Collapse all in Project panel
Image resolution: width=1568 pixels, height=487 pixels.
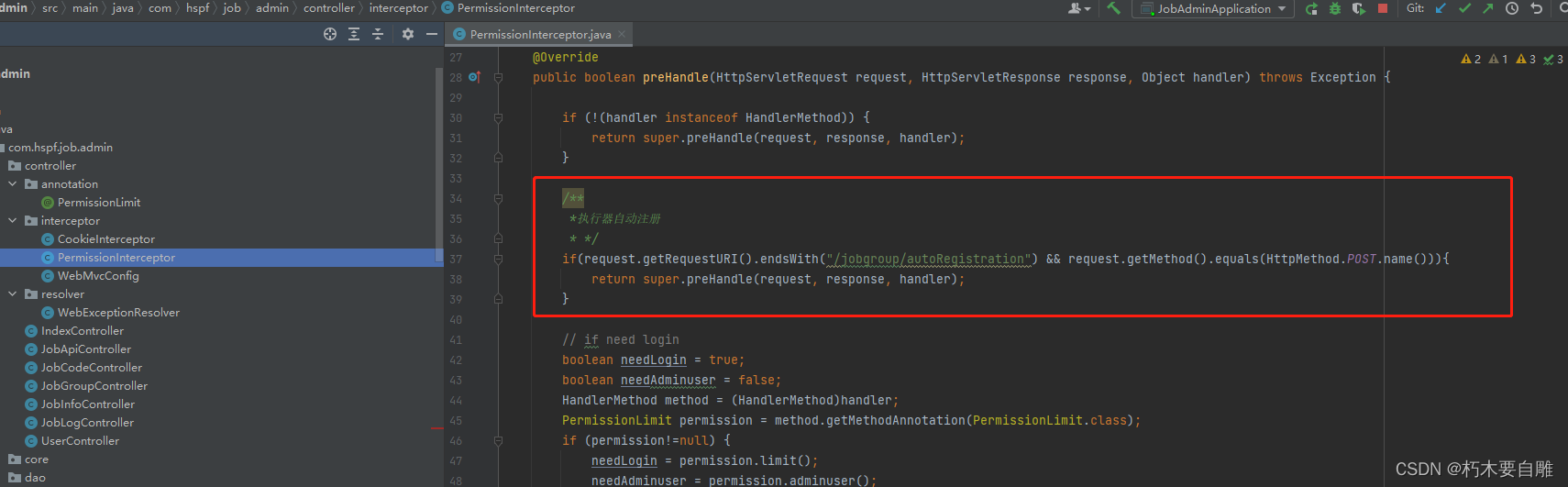378,34
